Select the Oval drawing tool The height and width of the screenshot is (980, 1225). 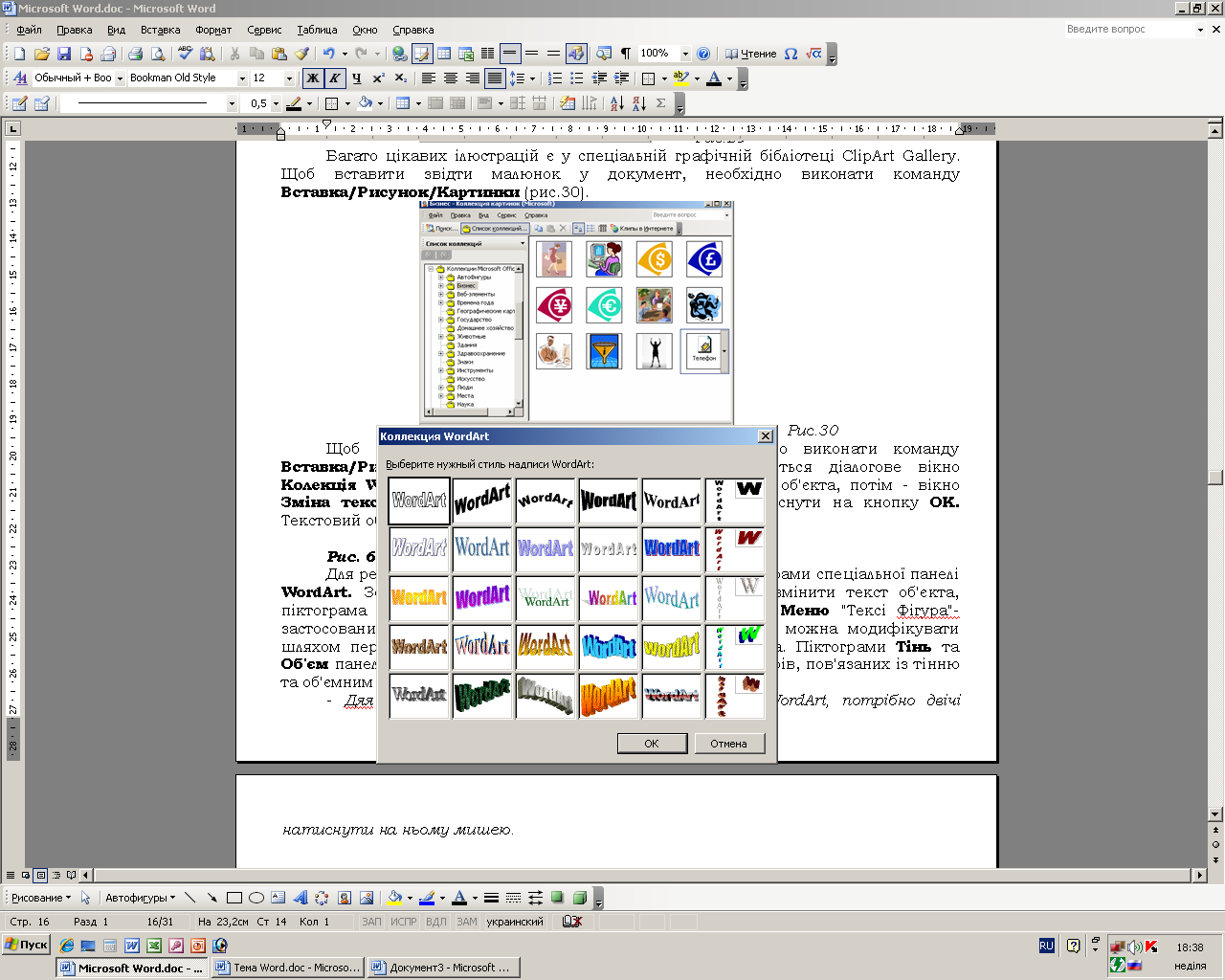256,898
